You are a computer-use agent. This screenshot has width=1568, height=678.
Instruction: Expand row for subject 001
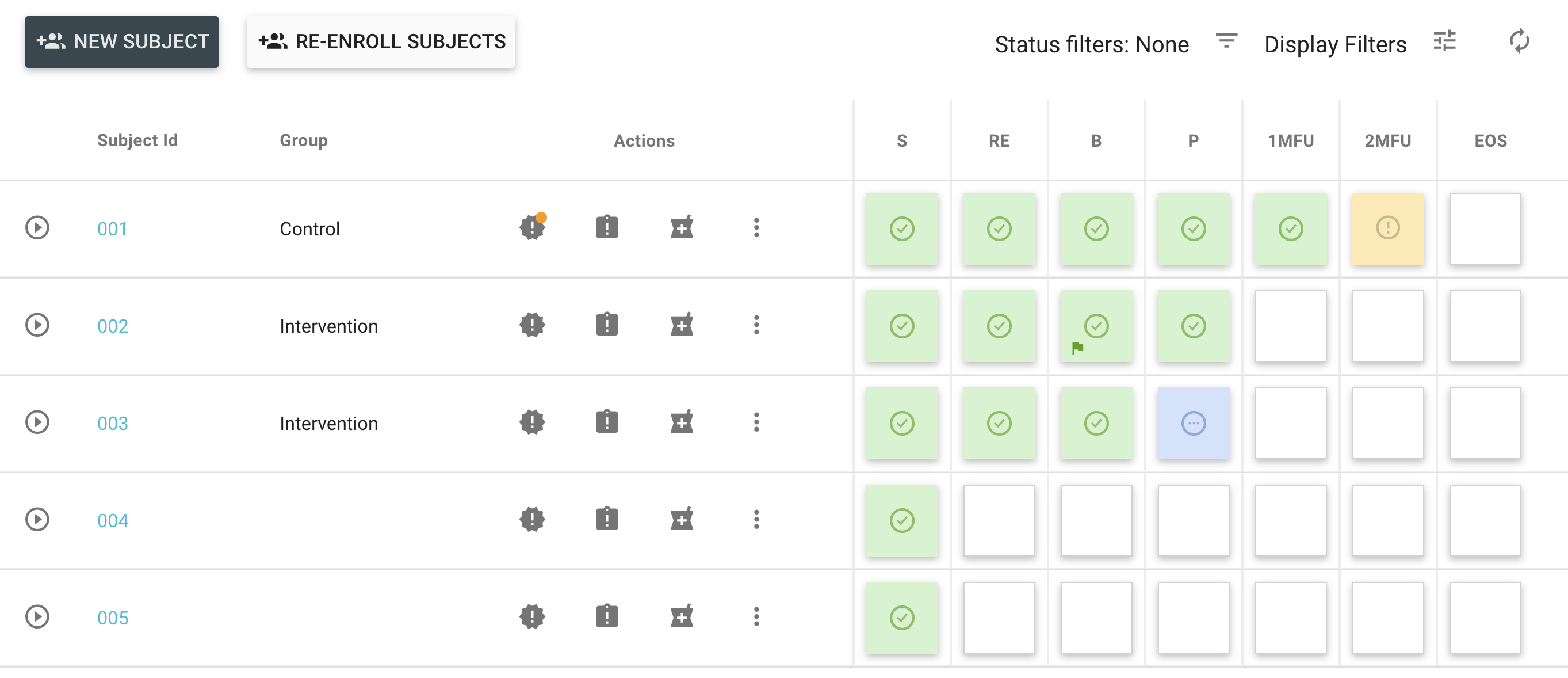37,228
